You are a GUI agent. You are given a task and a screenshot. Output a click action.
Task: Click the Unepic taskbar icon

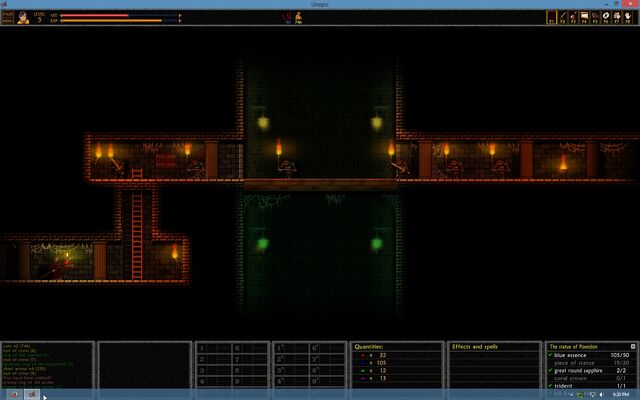click(32, 394)
